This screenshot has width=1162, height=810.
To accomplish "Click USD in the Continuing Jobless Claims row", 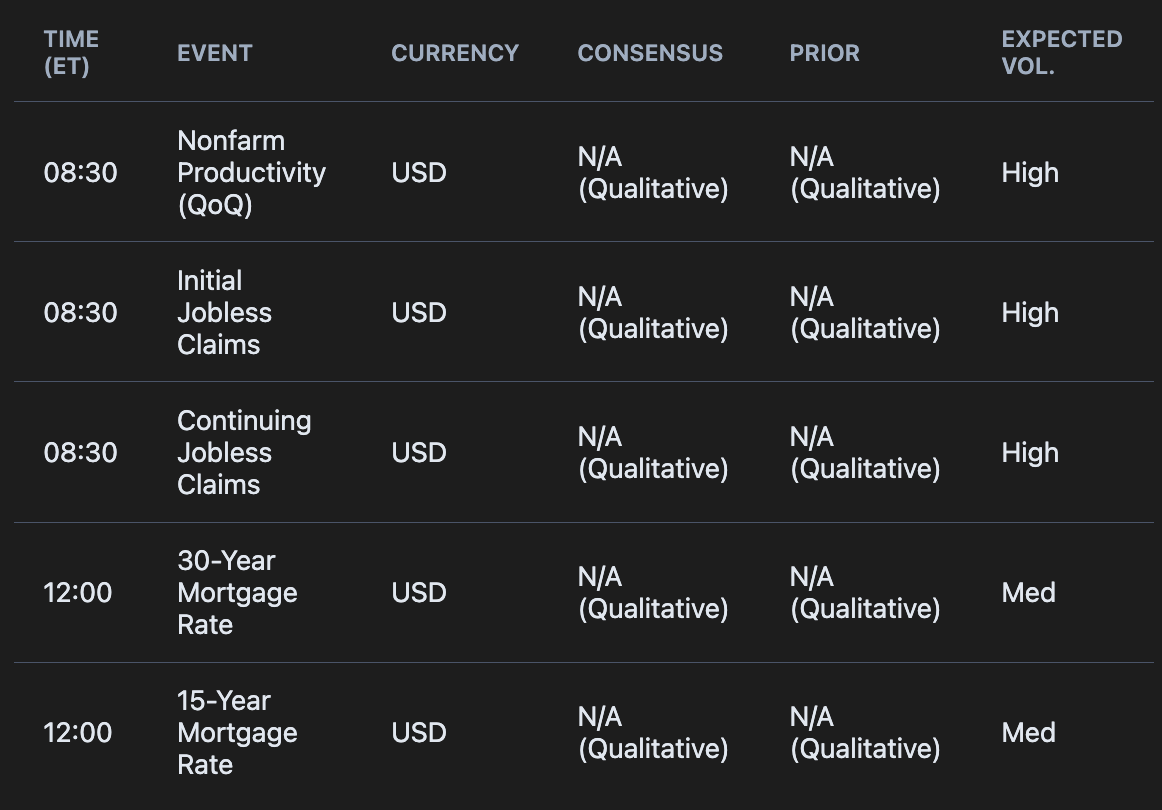I will pyautogui.click(x=419, y=452).
